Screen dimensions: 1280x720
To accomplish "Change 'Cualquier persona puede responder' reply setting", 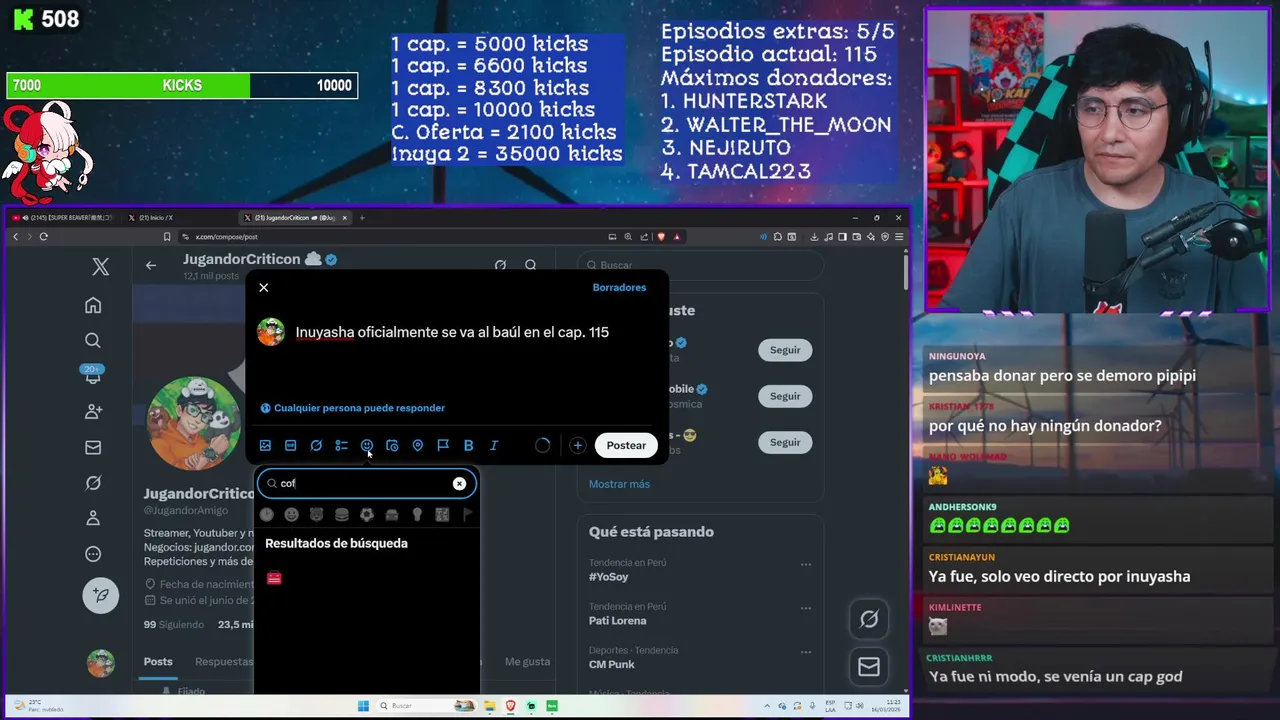I will point(352,408).
